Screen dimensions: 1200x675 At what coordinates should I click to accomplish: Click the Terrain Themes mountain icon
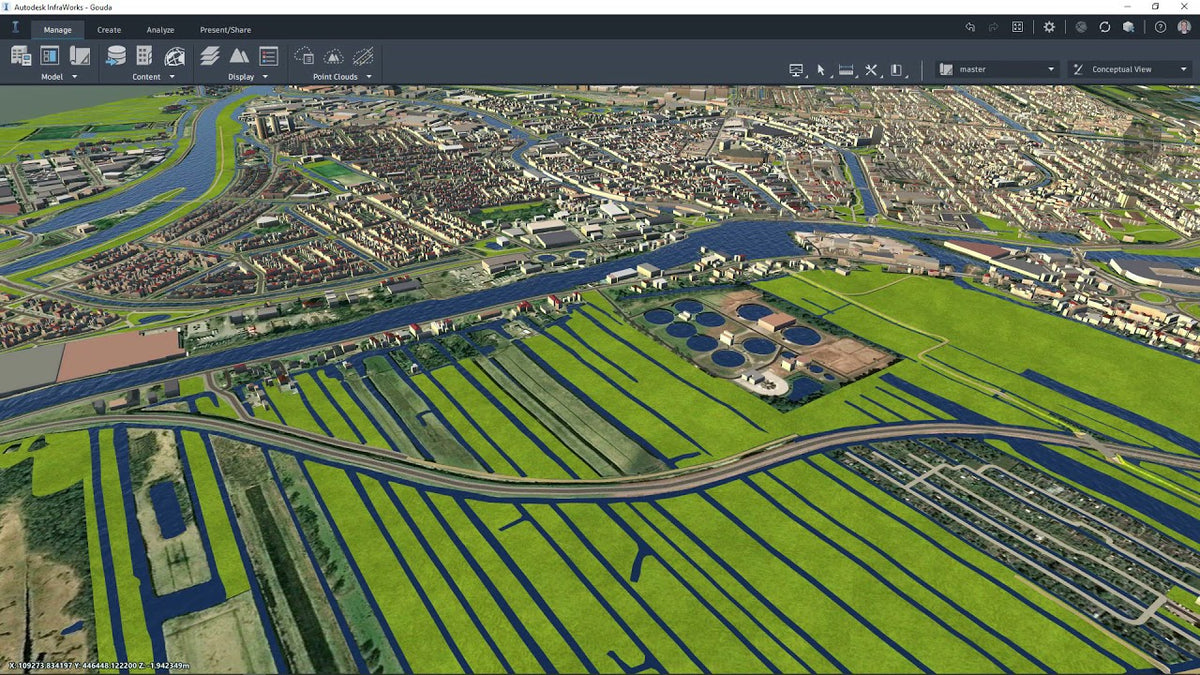point(239,56)
